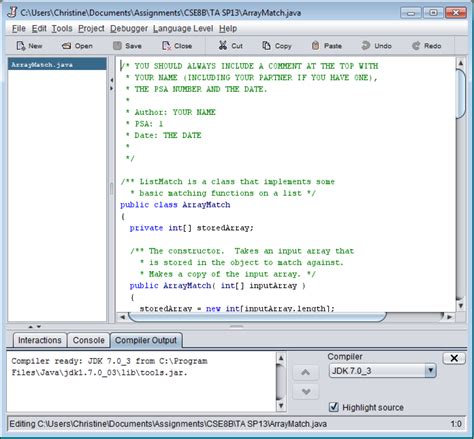
Task: Go to previous compiler error with up arrow
Action: (306, 372)
